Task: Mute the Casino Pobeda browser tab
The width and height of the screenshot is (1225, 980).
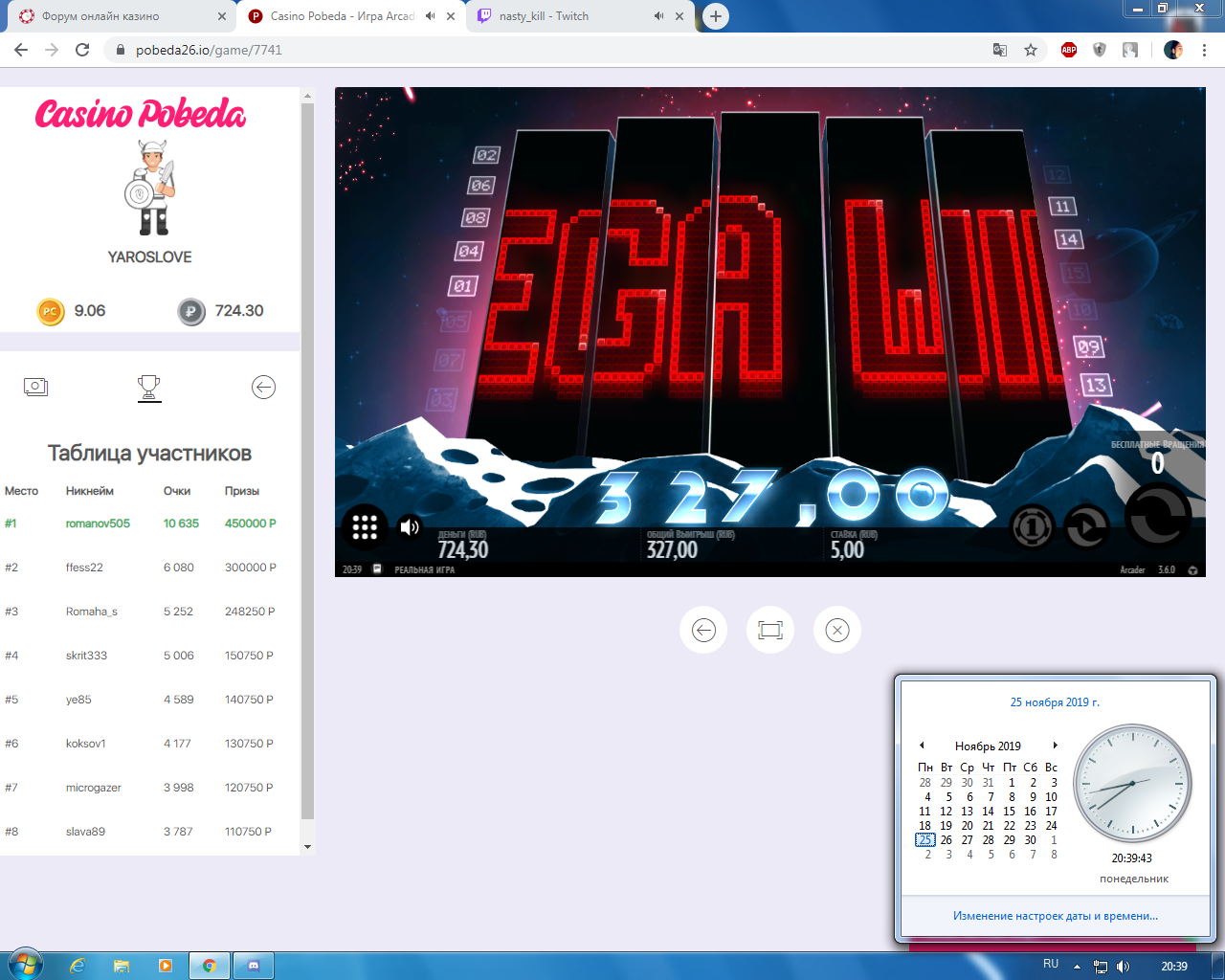Action: pos(430,16)
